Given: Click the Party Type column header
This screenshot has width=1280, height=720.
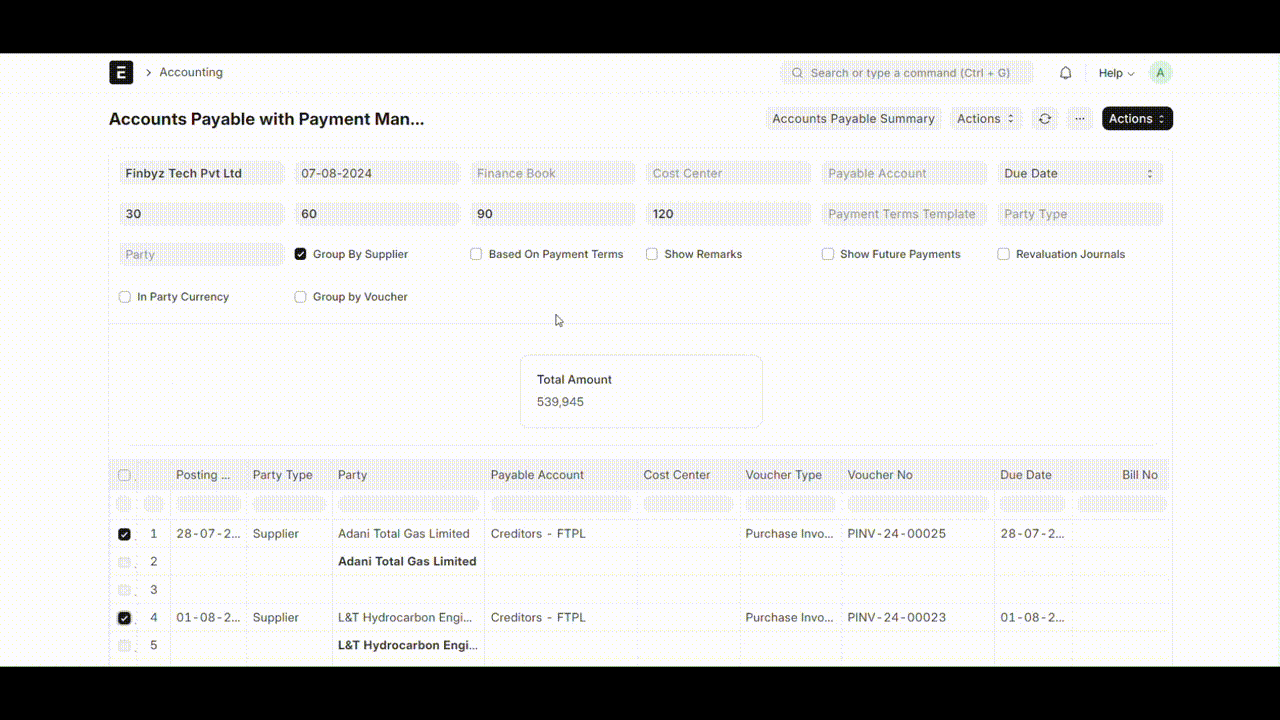Looking at the screenshot, I should pyautogui.click(x=289, y=475).
